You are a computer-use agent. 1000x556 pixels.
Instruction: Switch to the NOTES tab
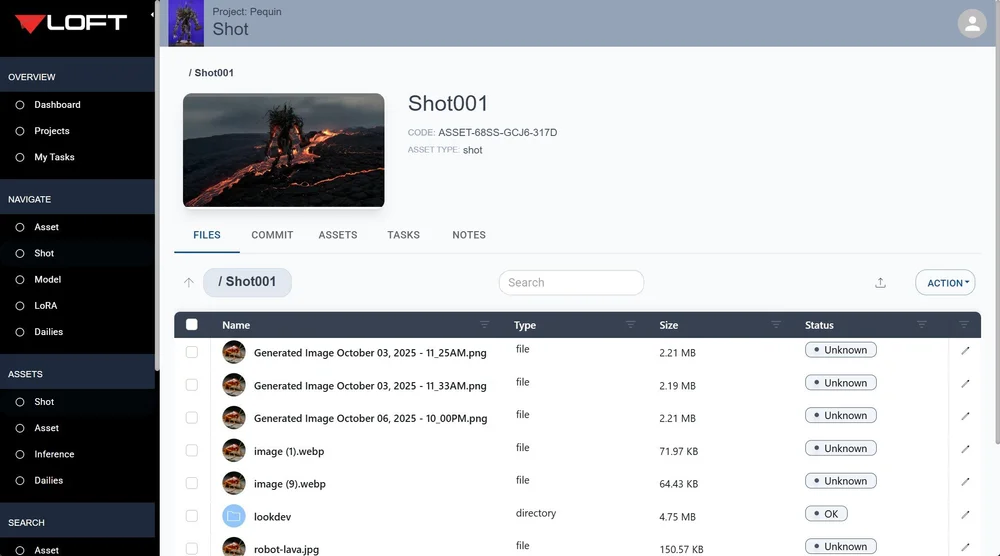click(469, 235)
